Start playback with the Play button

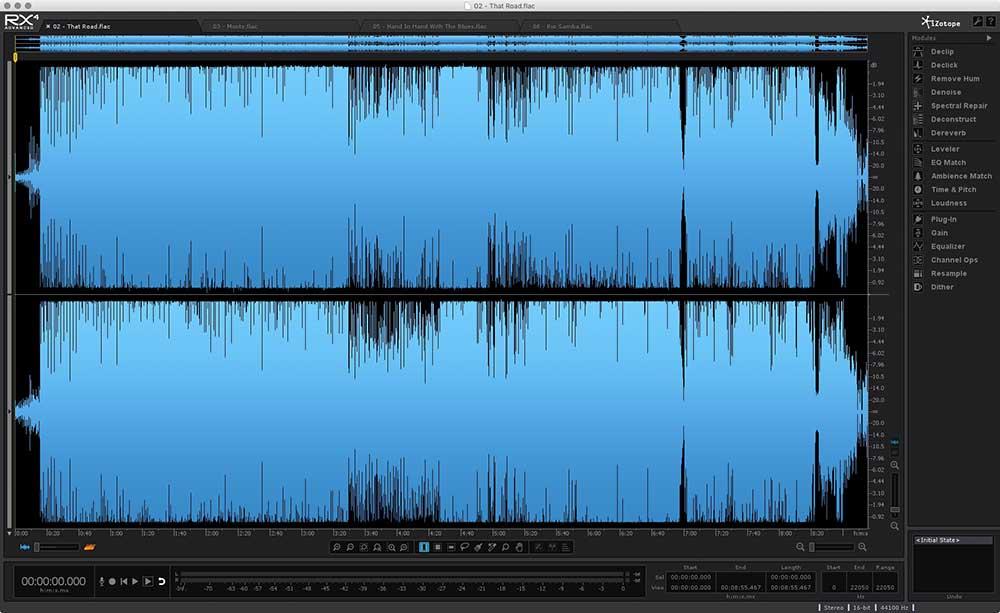click(135, 582)
